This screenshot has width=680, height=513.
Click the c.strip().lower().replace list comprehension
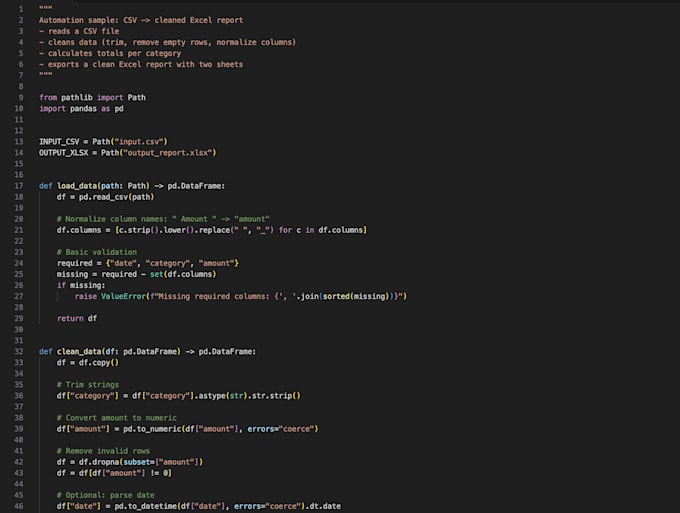click(241, 230)
